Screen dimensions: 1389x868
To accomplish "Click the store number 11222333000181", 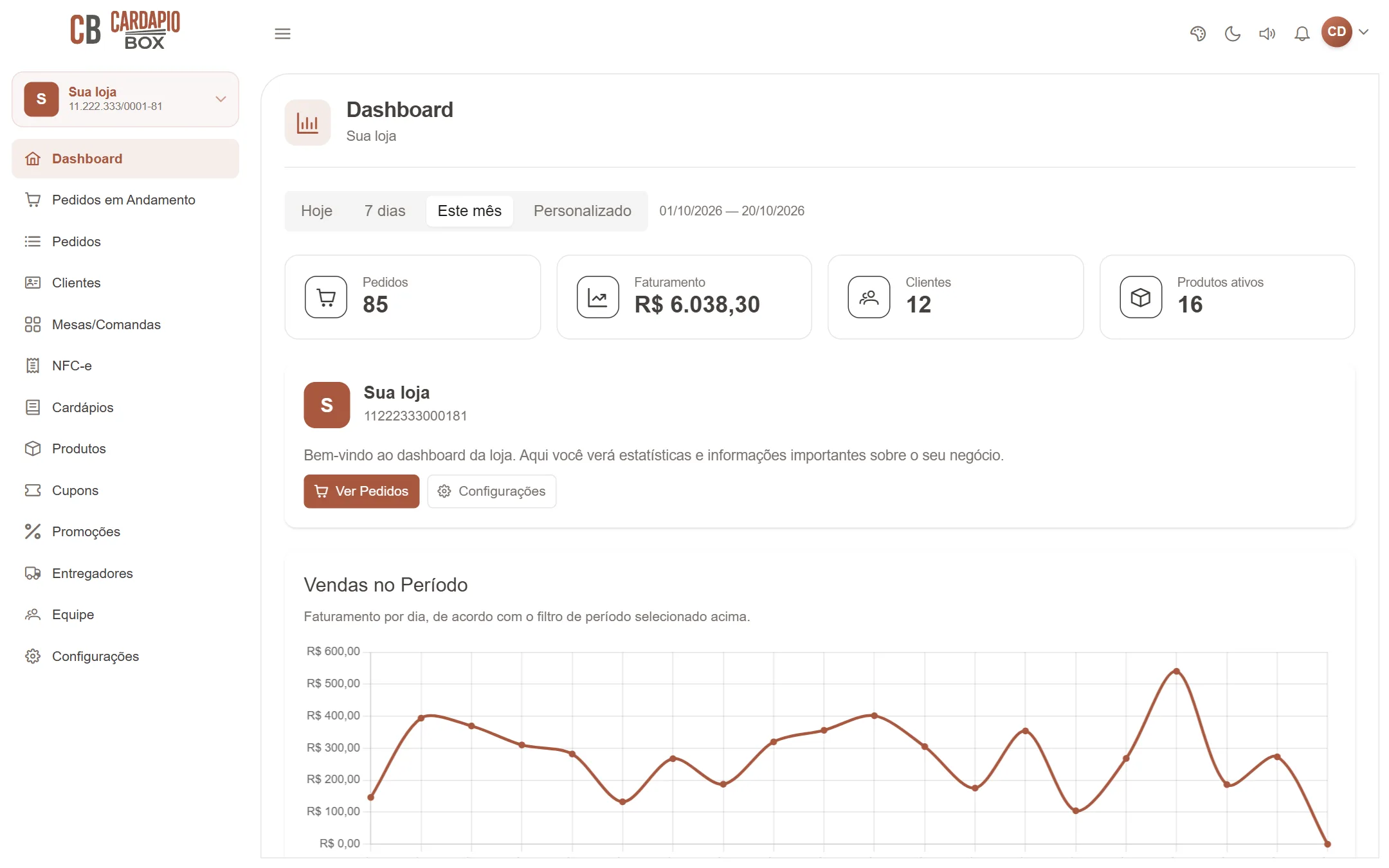I will [x=415, y=416].
